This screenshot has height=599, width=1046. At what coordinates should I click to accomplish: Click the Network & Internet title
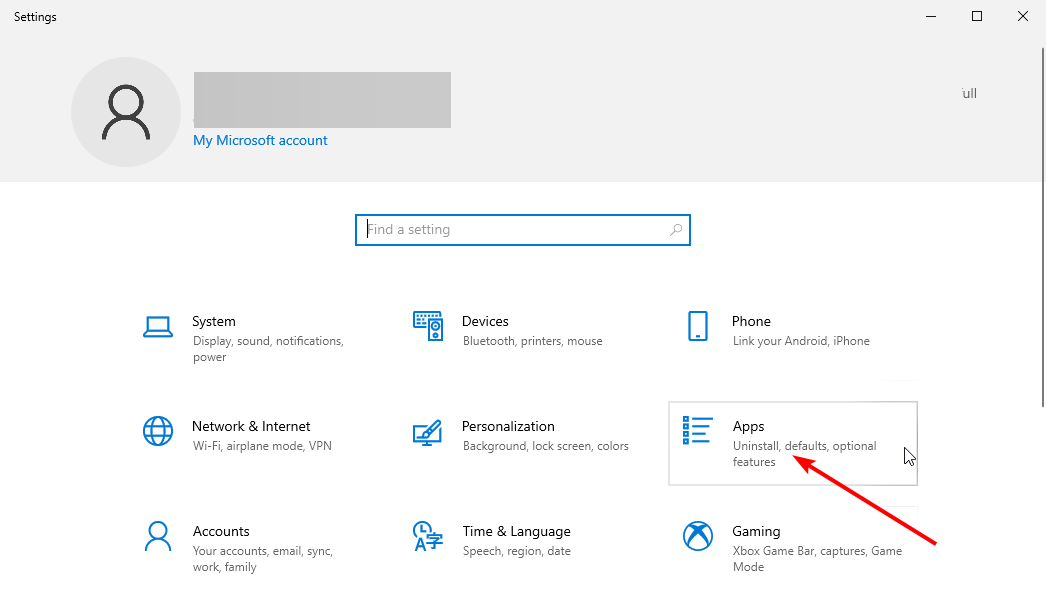[x=251, y=426]
